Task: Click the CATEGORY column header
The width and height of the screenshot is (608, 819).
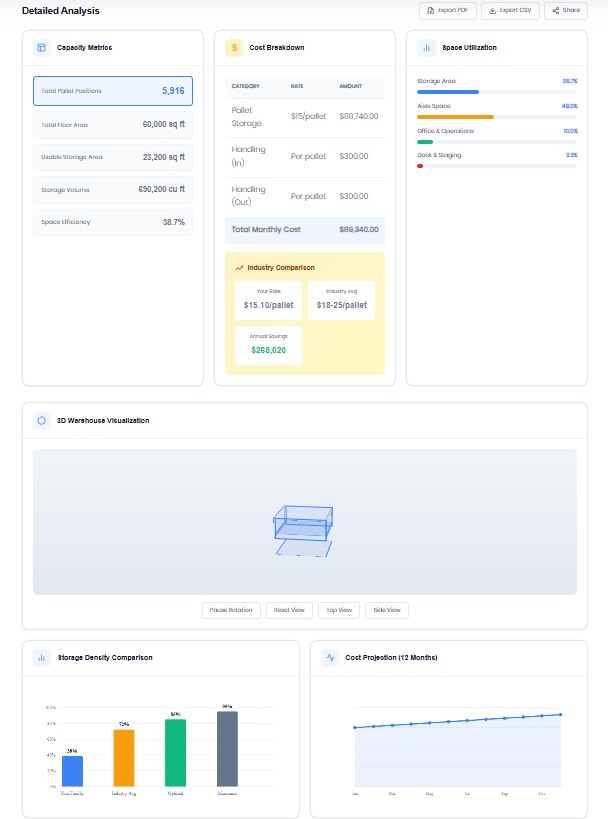Action: click(245, 86)
